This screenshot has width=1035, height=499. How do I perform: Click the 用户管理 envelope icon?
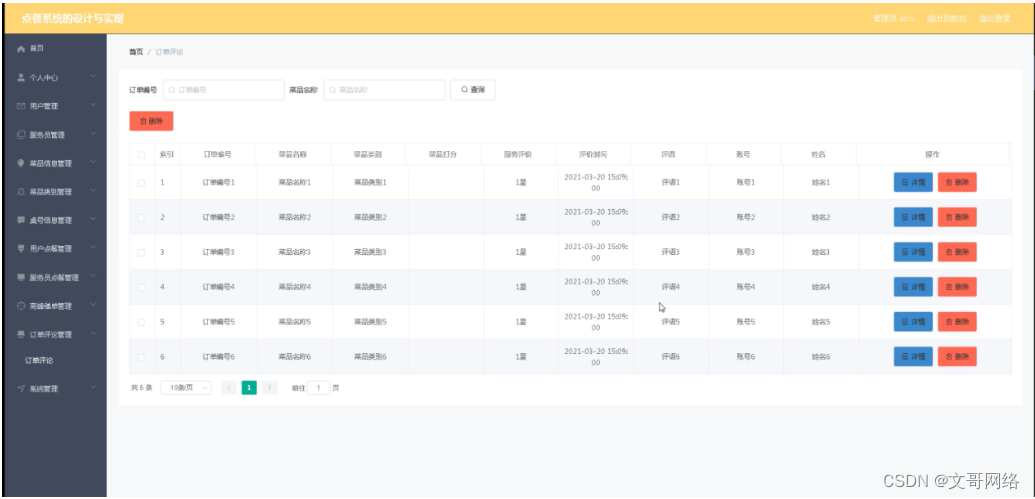[x=21, y=106]
